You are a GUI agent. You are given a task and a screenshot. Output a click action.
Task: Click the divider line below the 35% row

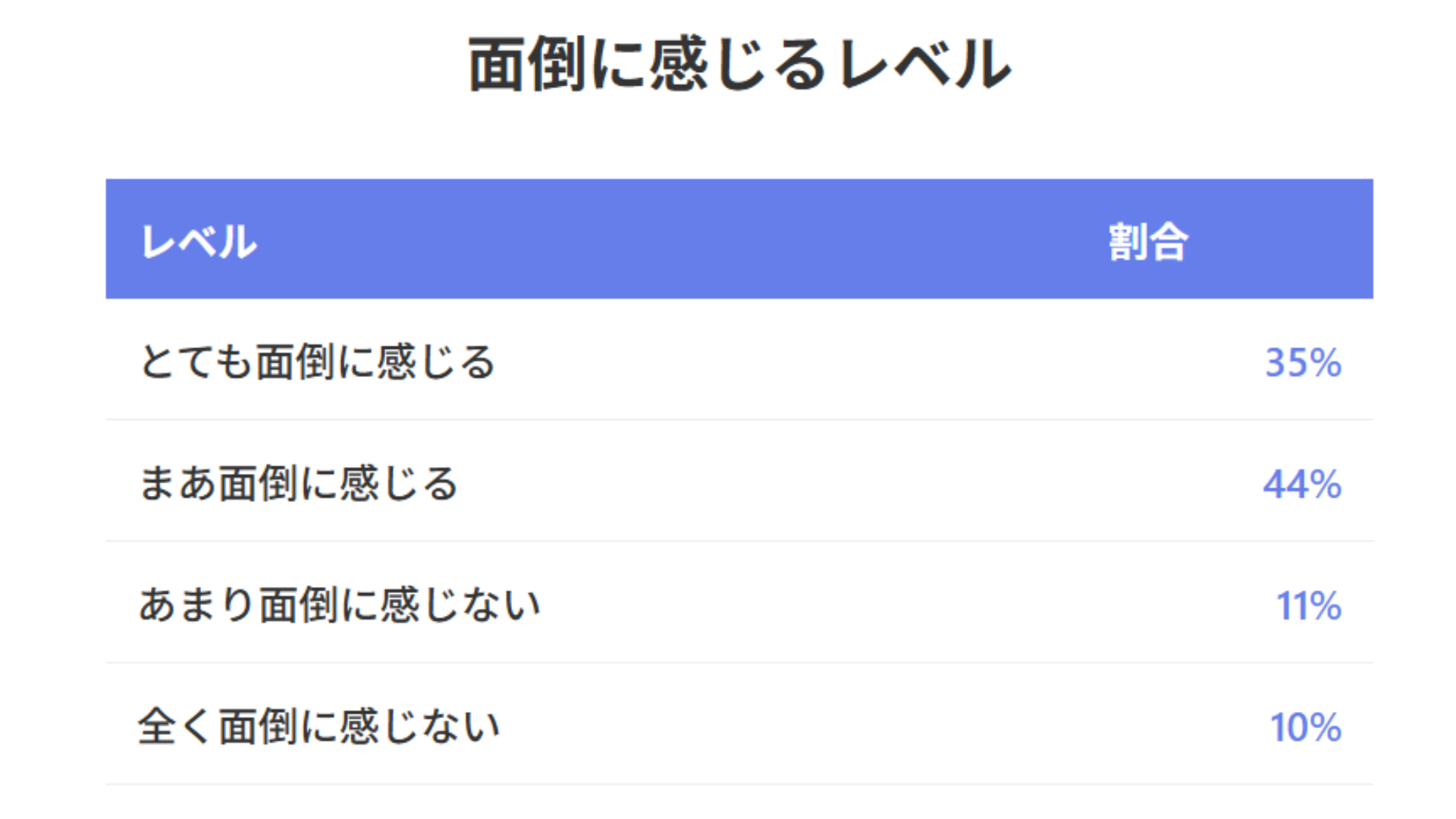(x=739, y=419)
